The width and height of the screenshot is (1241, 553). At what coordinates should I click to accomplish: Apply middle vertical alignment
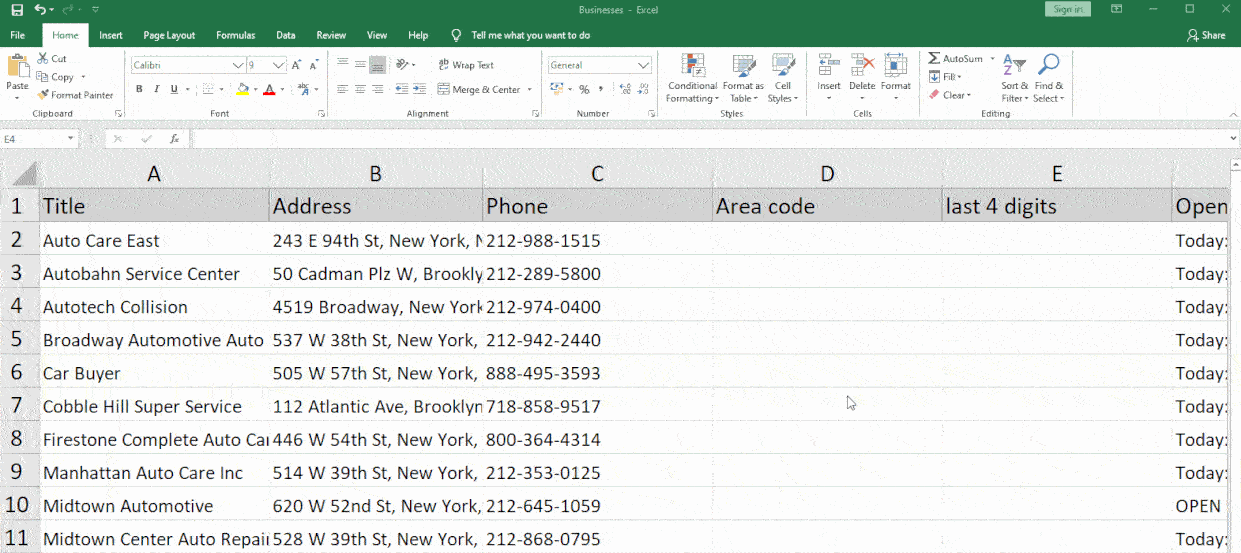(x=360, y=64)
